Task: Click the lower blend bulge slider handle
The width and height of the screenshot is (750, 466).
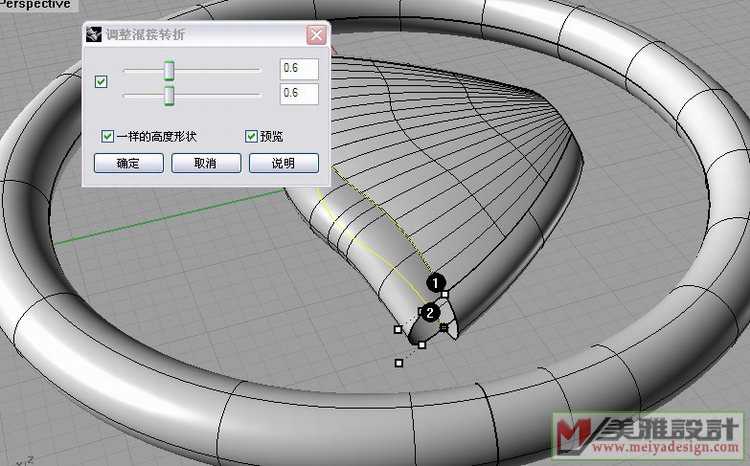Action: click(x=169, y=95)
